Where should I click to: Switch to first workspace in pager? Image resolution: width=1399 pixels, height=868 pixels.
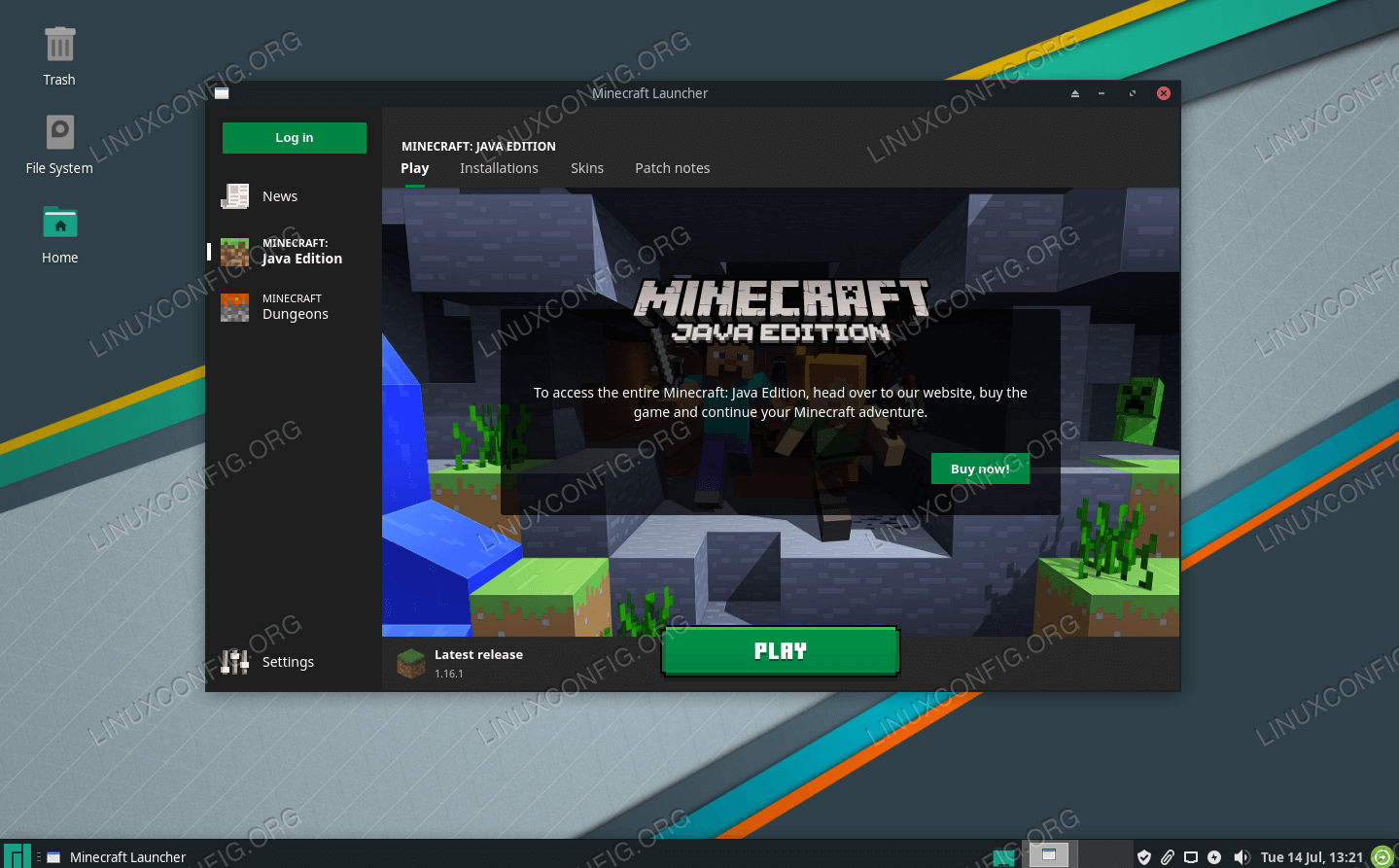pos(1049,854)
